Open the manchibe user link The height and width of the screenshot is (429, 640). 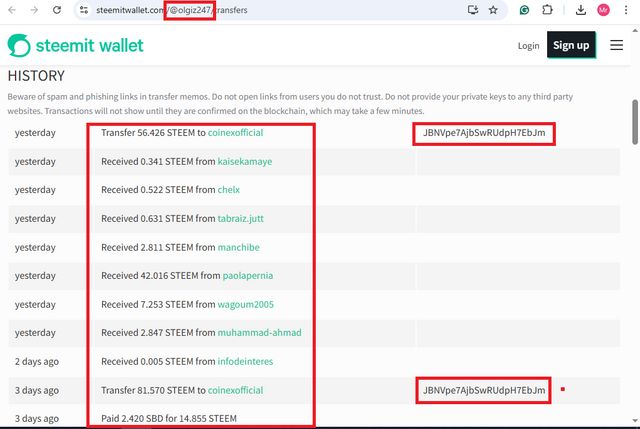point(238,247)
